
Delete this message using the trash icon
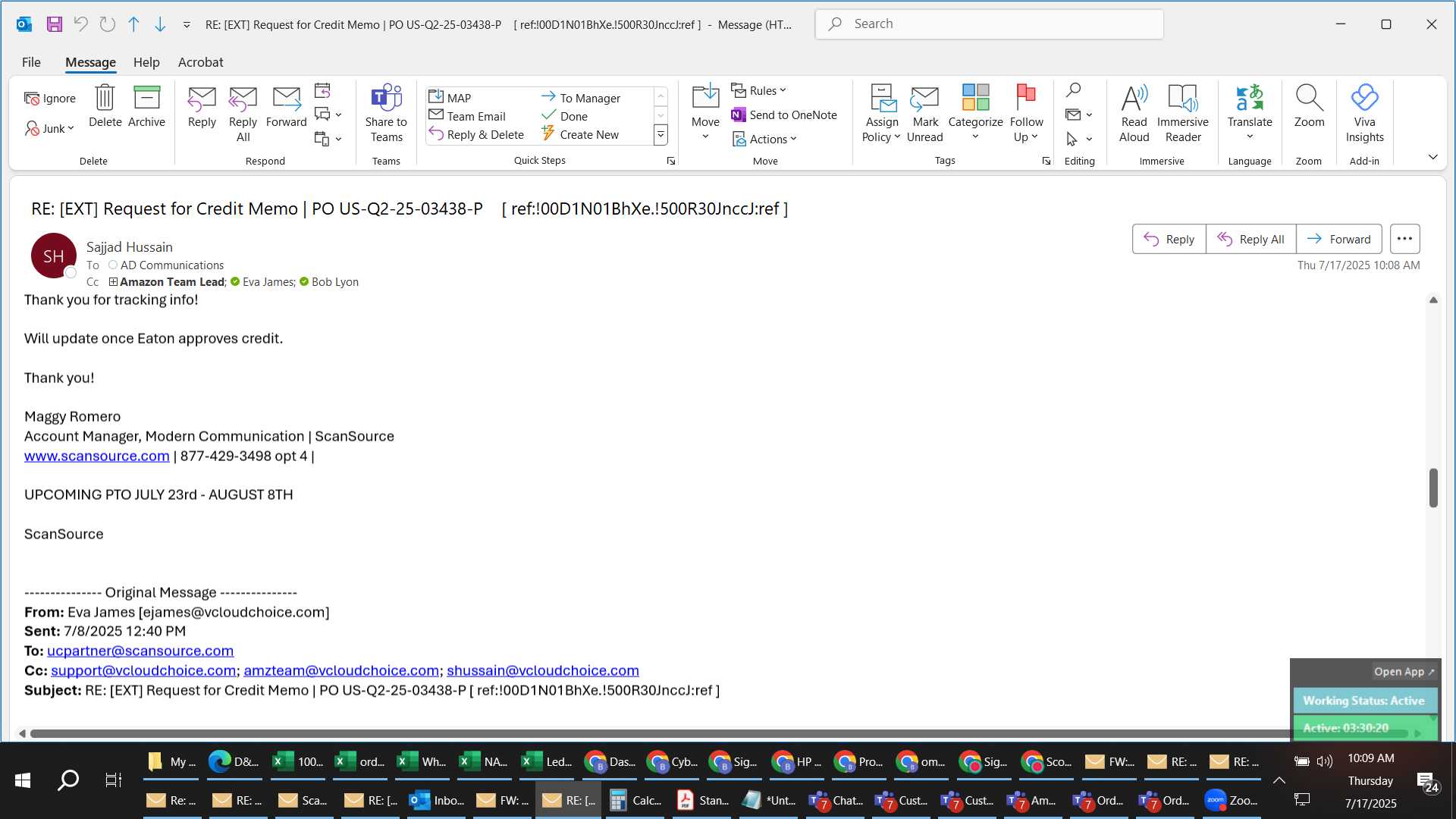(105, 106)
